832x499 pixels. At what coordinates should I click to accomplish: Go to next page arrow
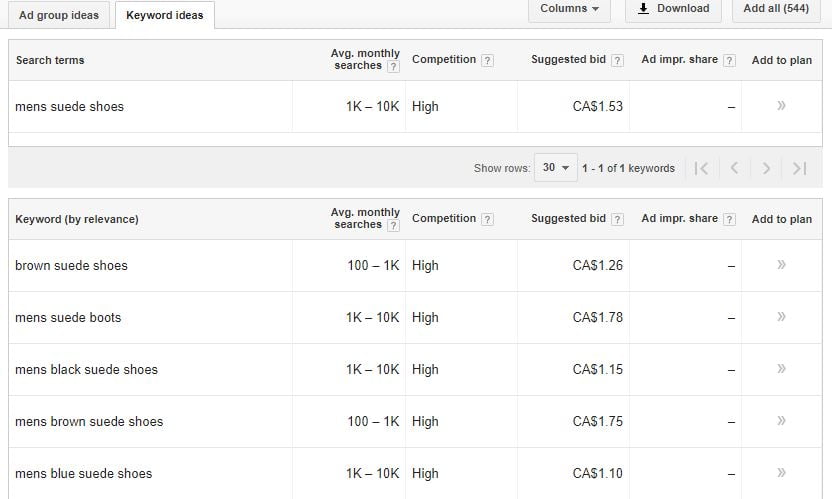[x=766, y=168]
